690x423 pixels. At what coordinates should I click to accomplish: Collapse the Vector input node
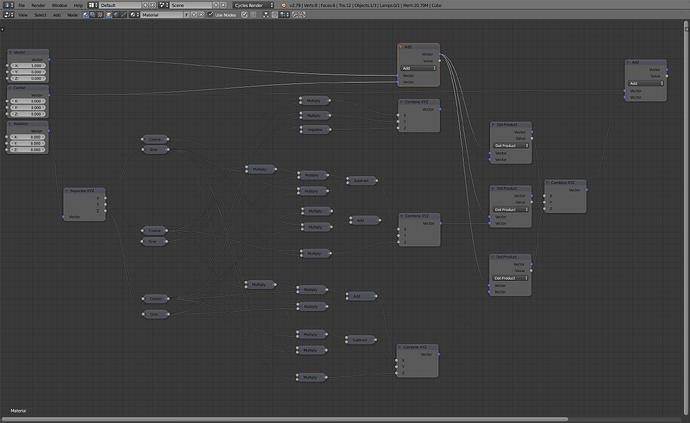(x=10, y=52)
